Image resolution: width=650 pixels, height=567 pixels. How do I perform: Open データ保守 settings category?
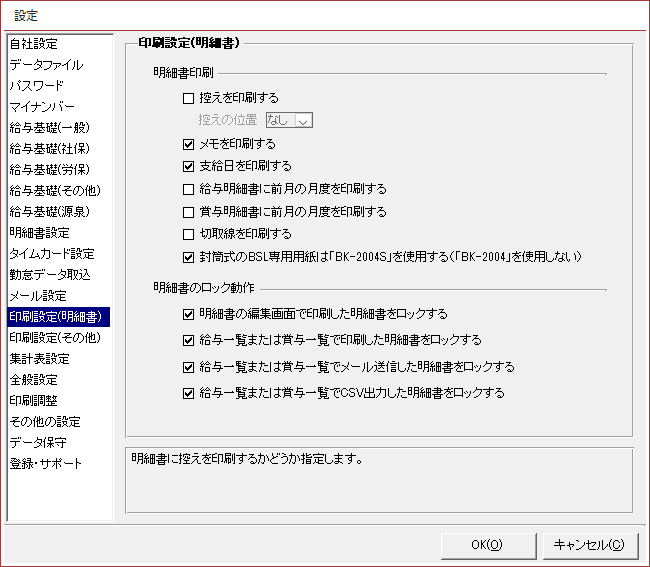40,443
